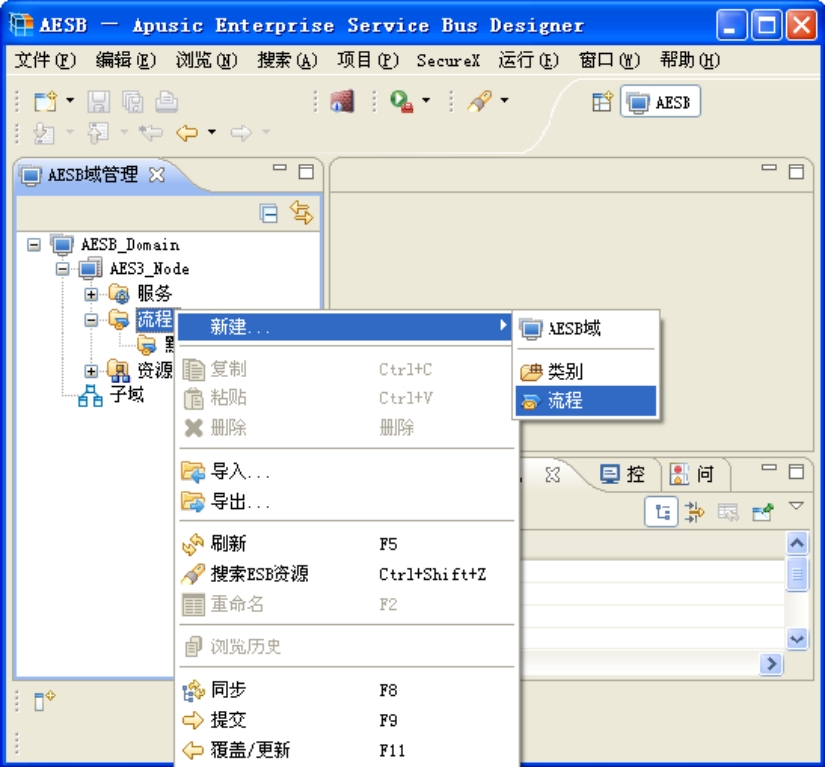Screen dimensions: 825x767
Task: Maximize the editor area
Action: coord(796,172)
